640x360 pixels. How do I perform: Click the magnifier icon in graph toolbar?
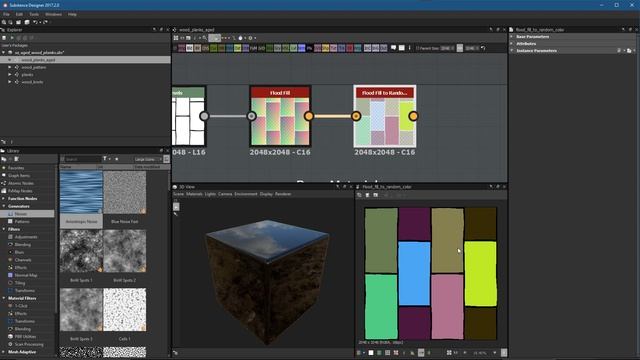pos(205,38)
